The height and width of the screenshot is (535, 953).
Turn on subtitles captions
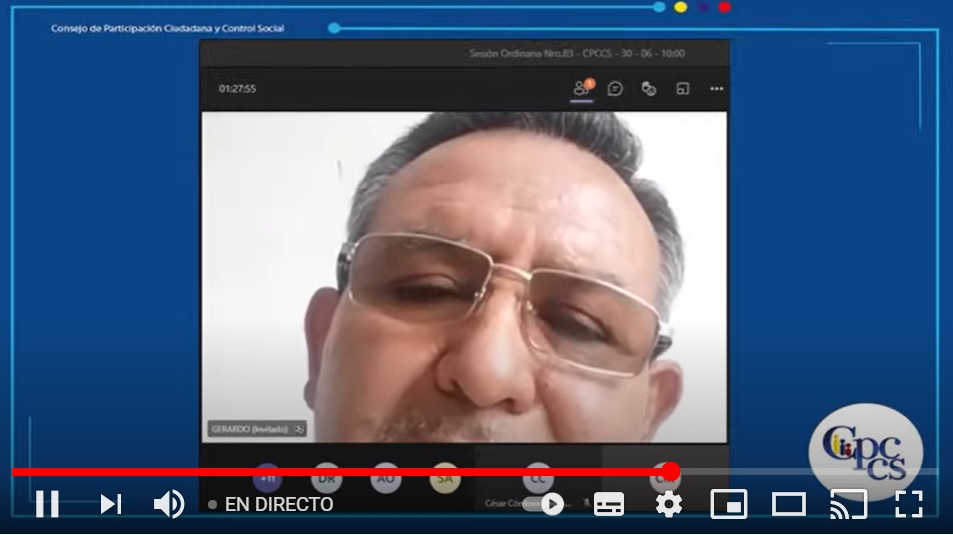tap(608, 504)
